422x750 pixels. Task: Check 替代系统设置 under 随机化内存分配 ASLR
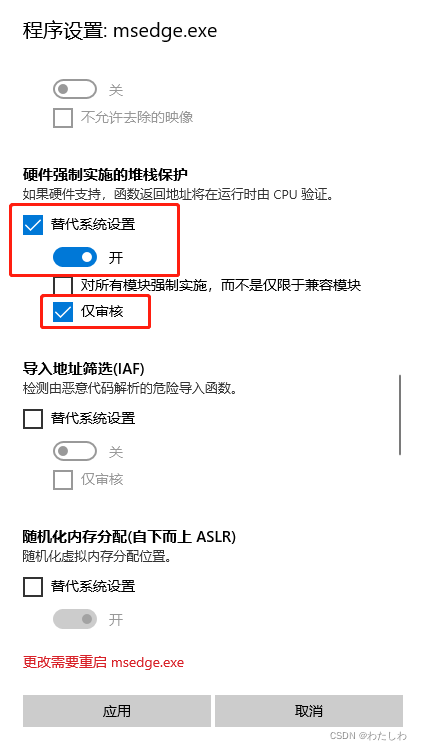pyautogui.click(x=33, y=586)
